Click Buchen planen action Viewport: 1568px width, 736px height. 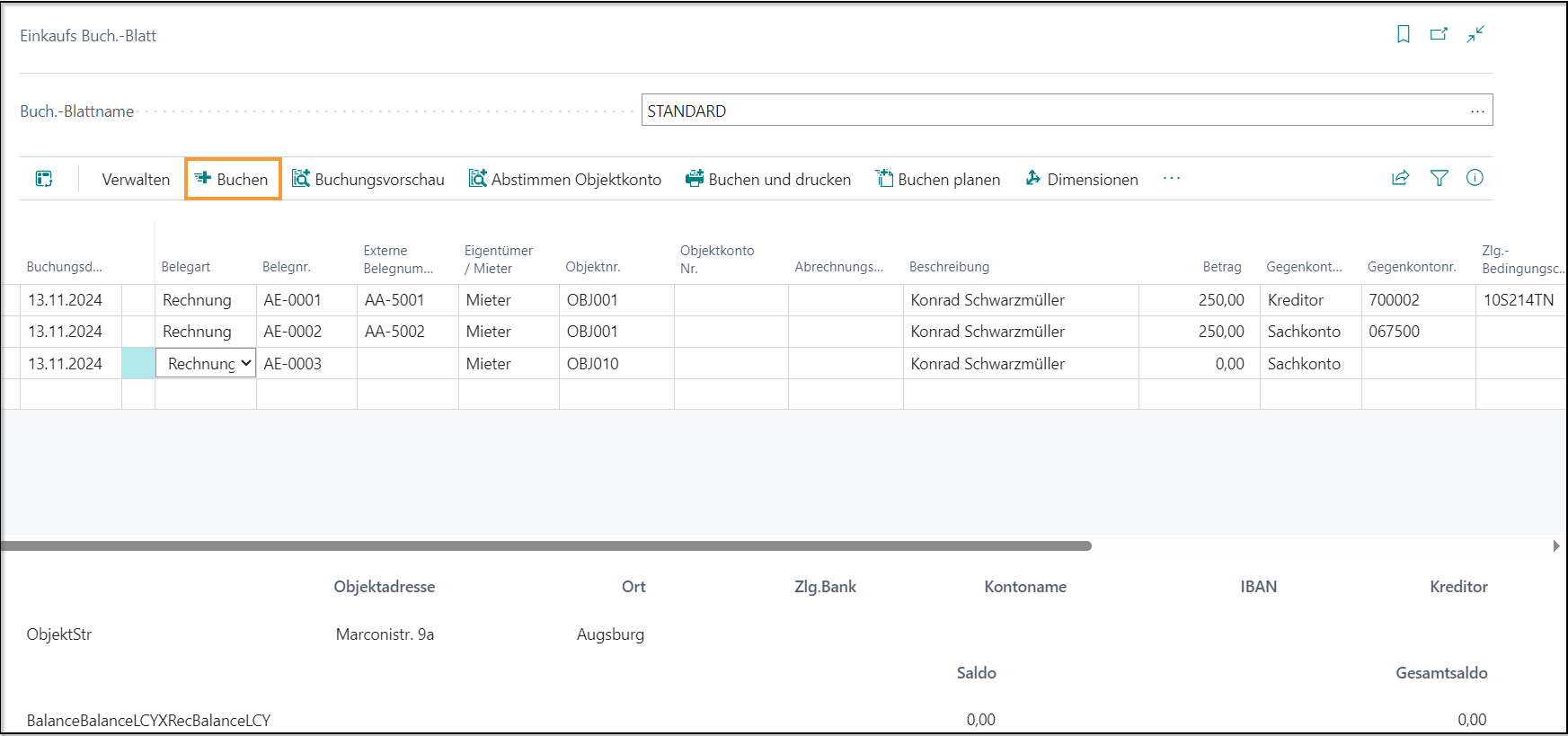tap(938, 179)
